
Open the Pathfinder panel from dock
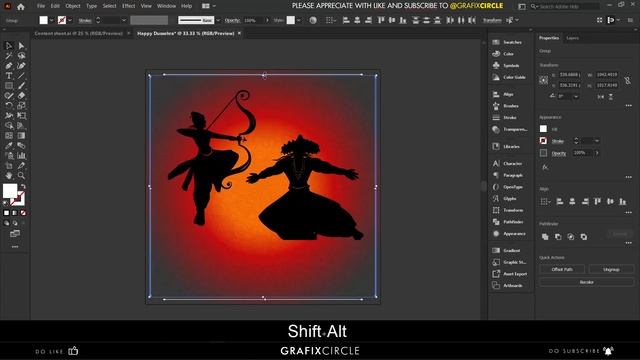[508, 222]
